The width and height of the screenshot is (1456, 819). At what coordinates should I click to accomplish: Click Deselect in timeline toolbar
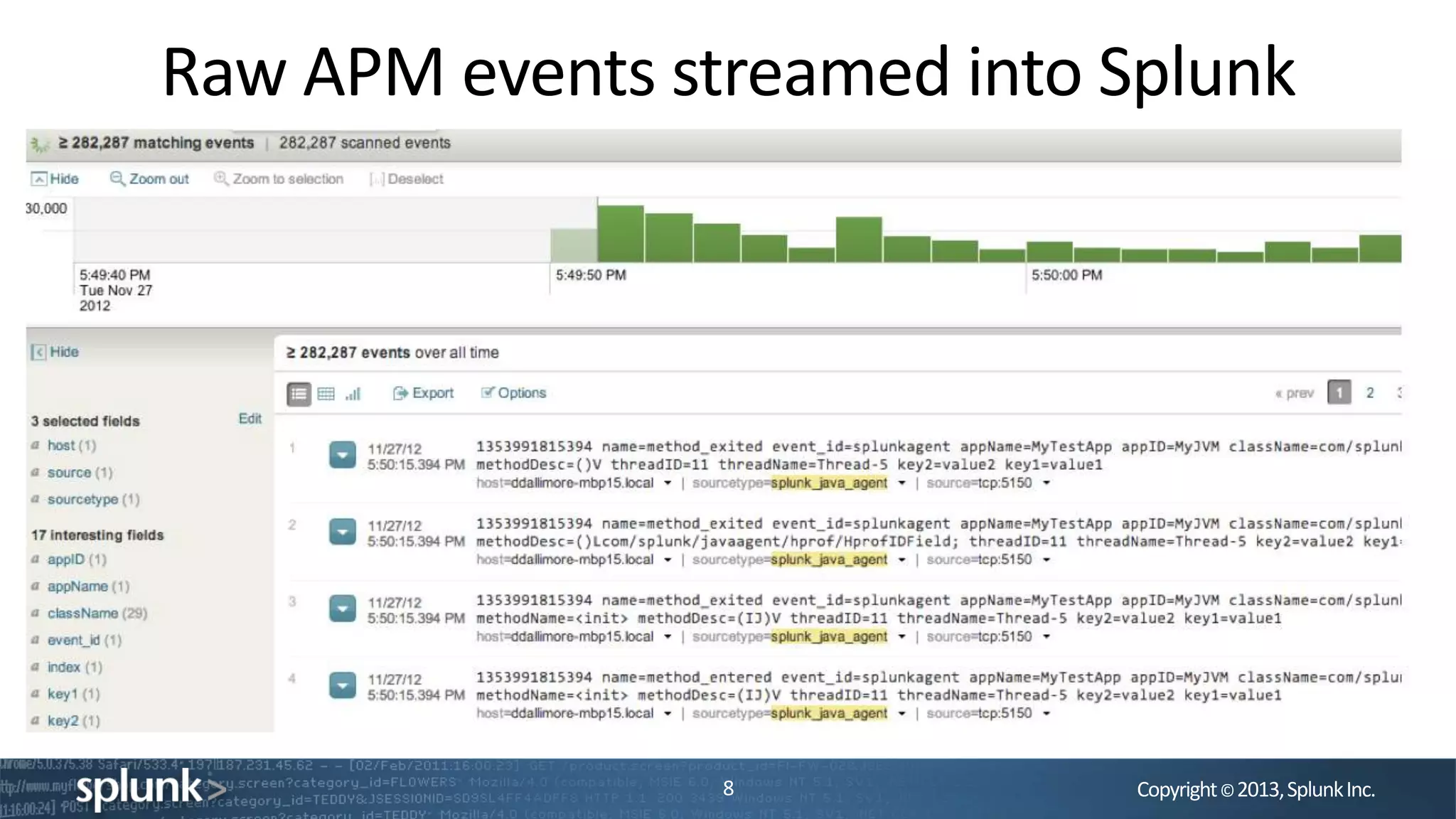(x=407, y=178)
